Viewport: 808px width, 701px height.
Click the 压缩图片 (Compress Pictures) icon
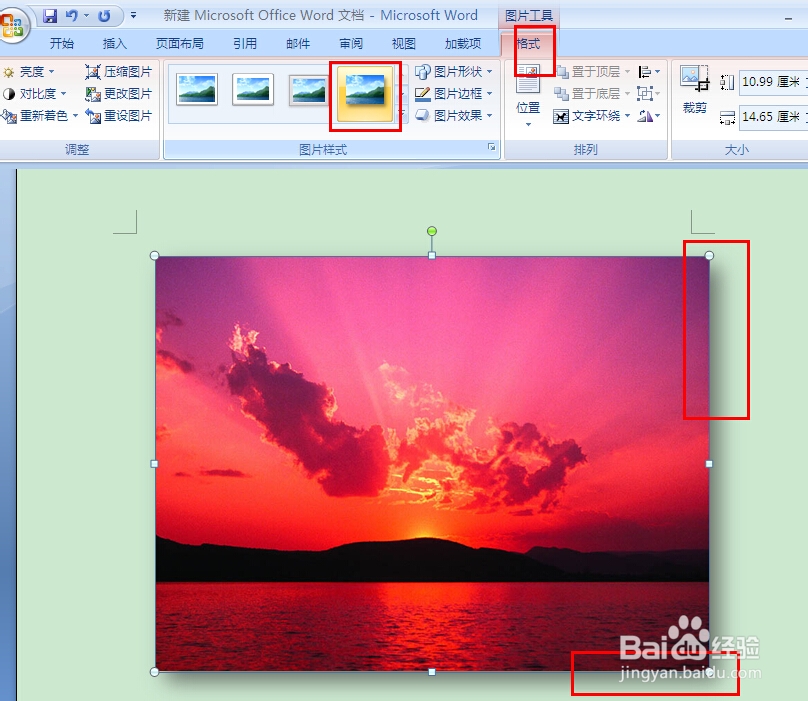(x=118, y=71)
